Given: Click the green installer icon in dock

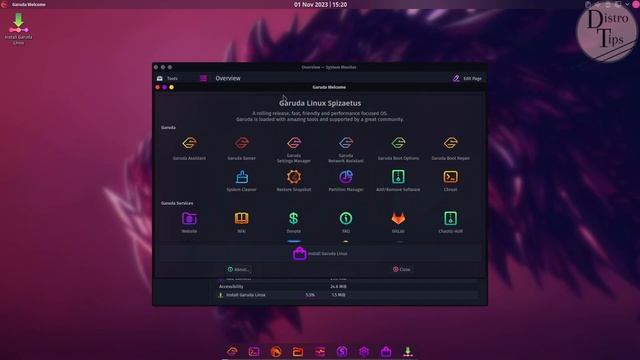Looking at the screenshot, I should pos(408,351).
